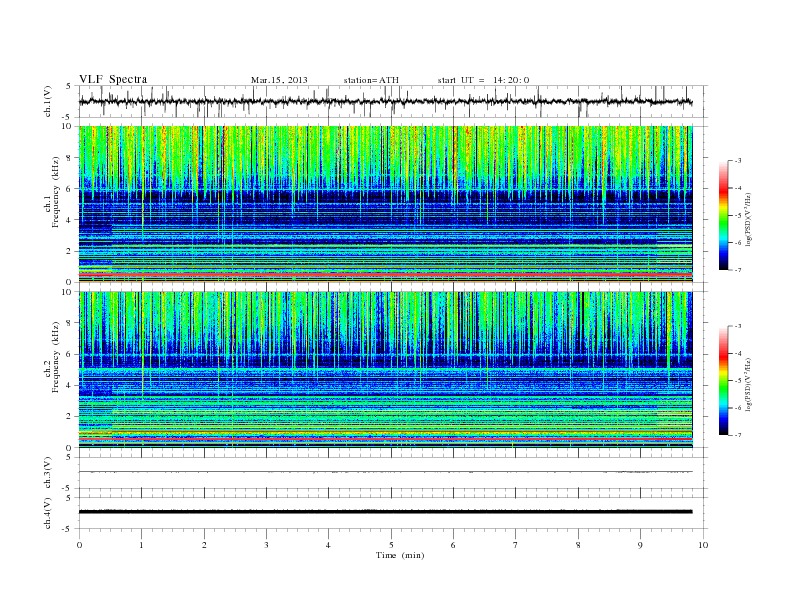792x612 pixels.
Task: Click the "Time (min)" axis label
Action: pyautogui.click(x=400, y=555)
